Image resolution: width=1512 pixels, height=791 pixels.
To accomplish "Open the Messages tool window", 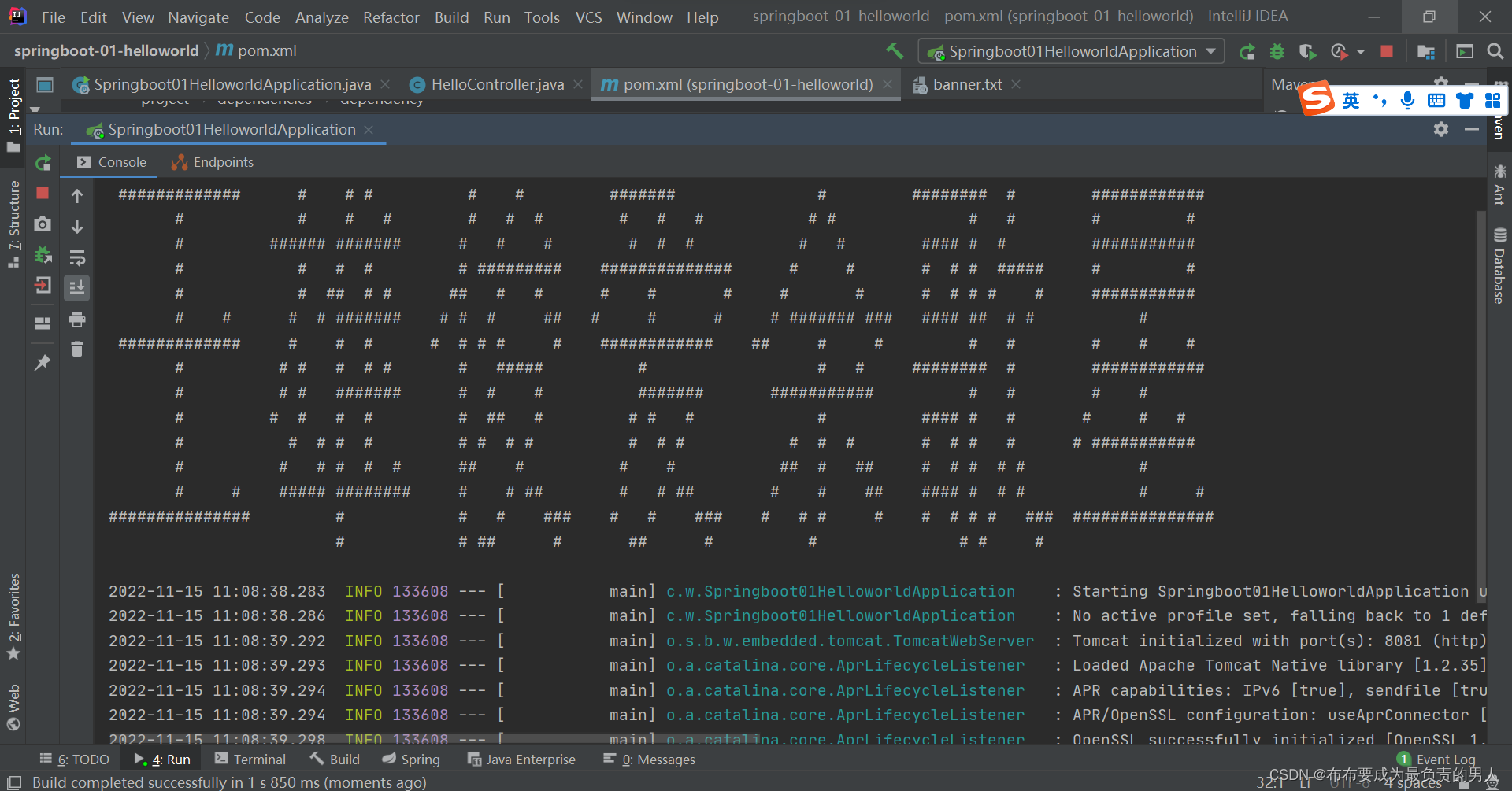I will (649, 760).
